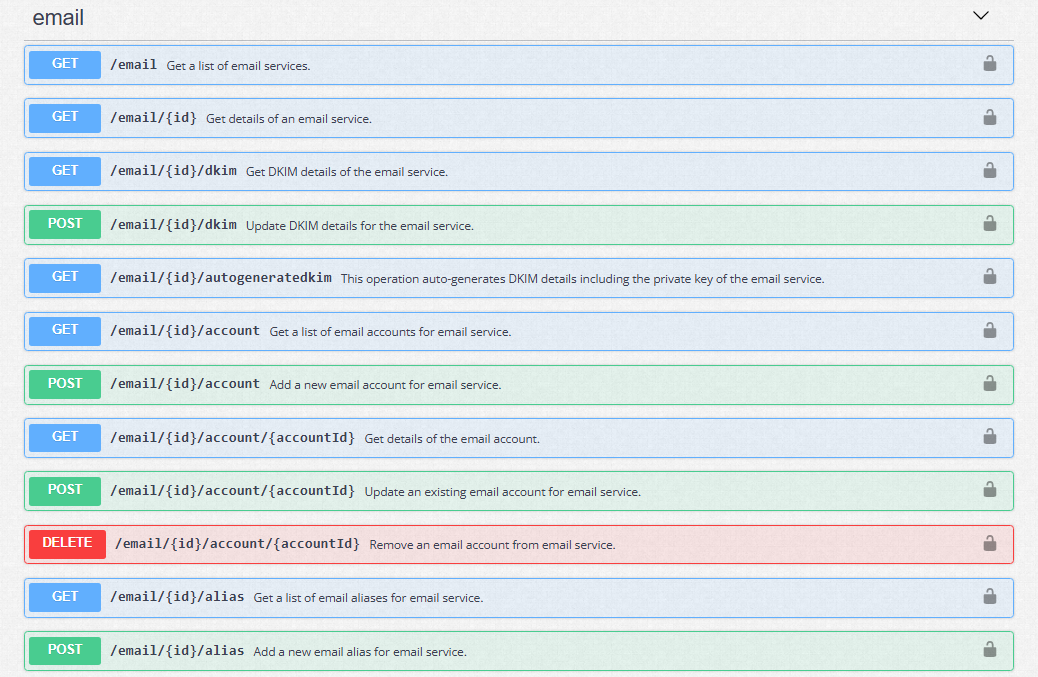
Task: Expand the GET /email/{id}/autogeneratedkim operation
Action: click(518, 278)
